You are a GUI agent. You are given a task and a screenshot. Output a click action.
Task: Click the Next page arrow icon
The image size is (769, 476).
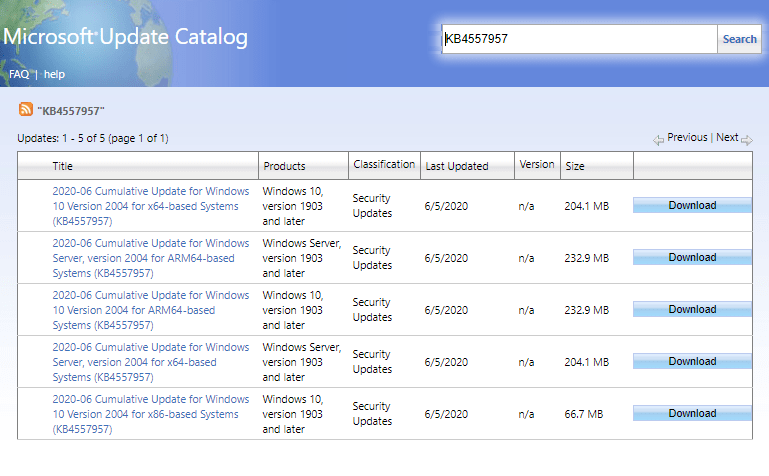pos(746,140)
